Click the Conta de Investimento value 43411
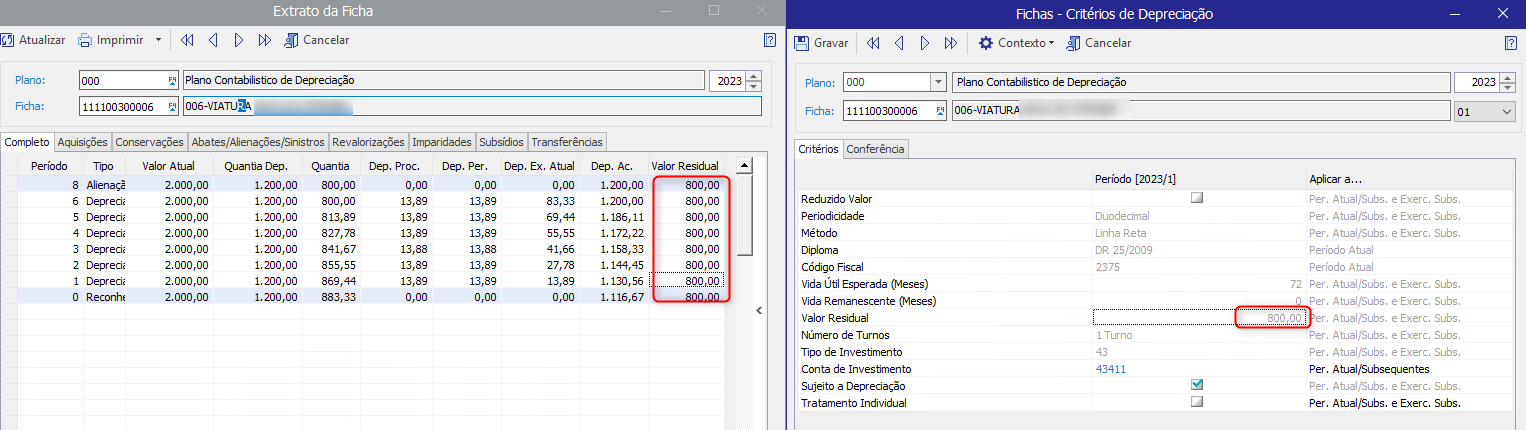Viewport: 1526px width, 430px height. (x=1112, y=369)
